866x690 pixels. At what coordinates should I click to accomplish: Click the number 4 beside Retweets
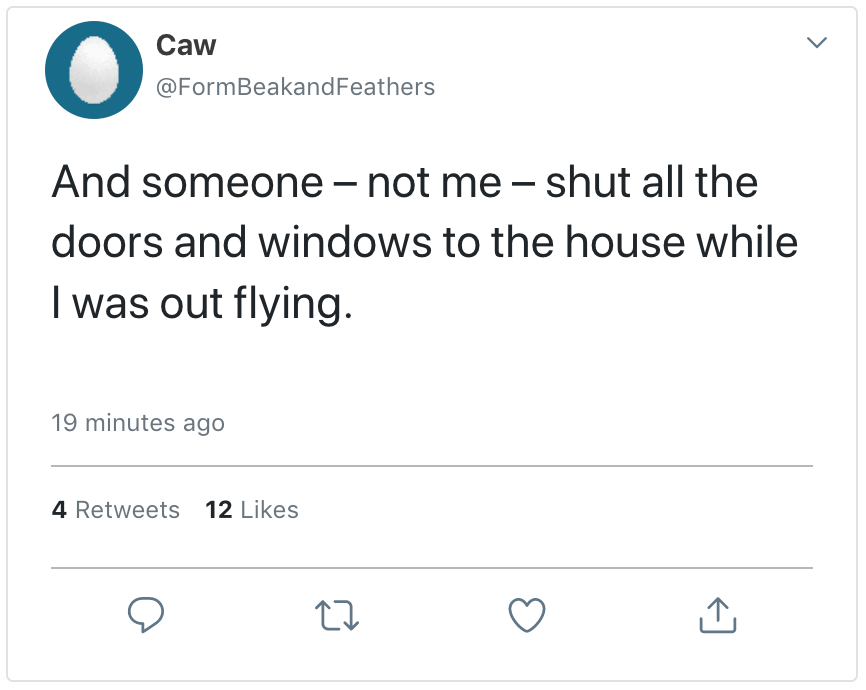point(59,510)
